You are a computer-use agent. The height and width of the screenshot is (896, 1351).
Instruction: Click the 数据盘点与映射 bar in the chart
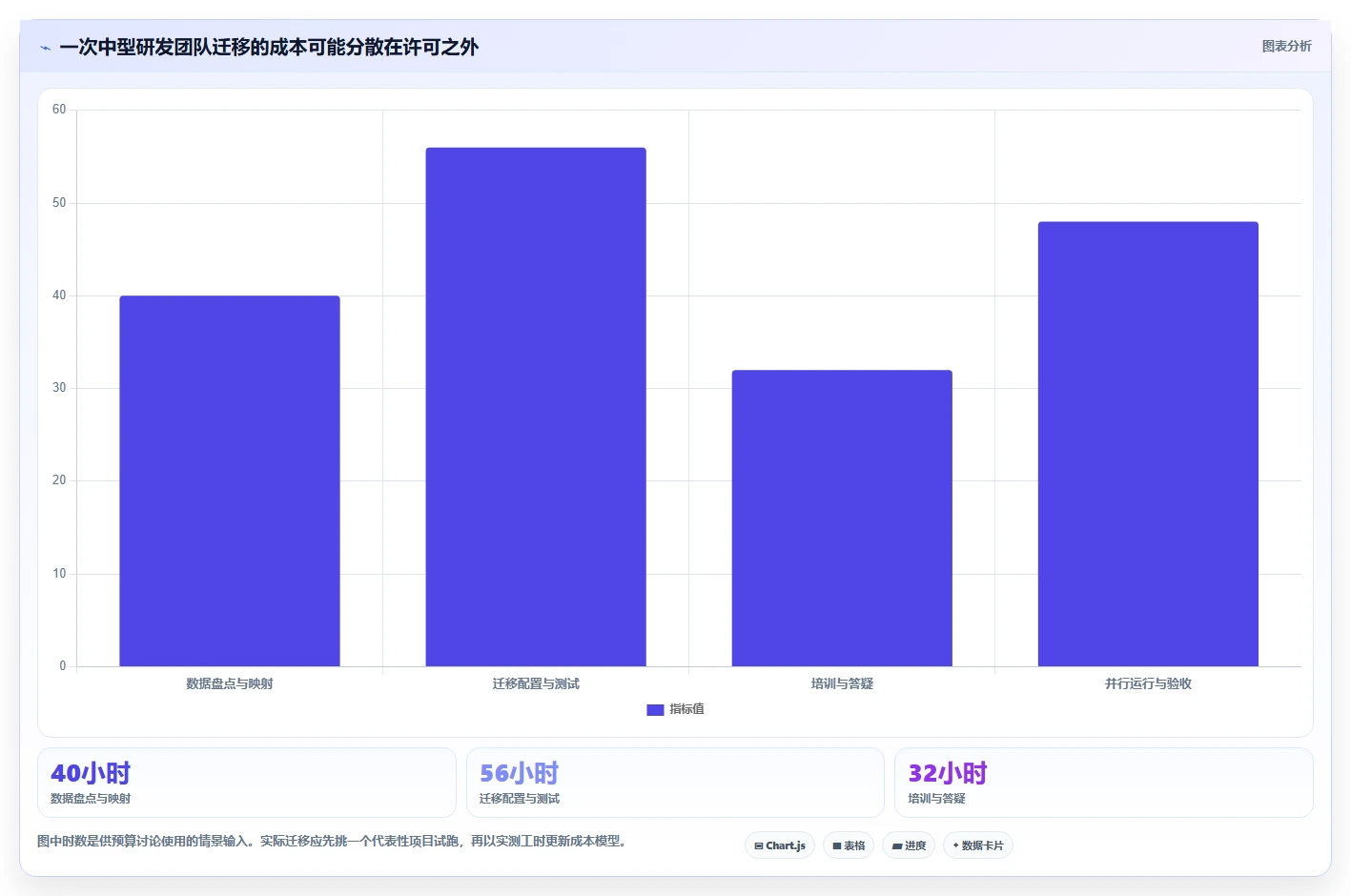pyautogui.click(x=230, y=481)
